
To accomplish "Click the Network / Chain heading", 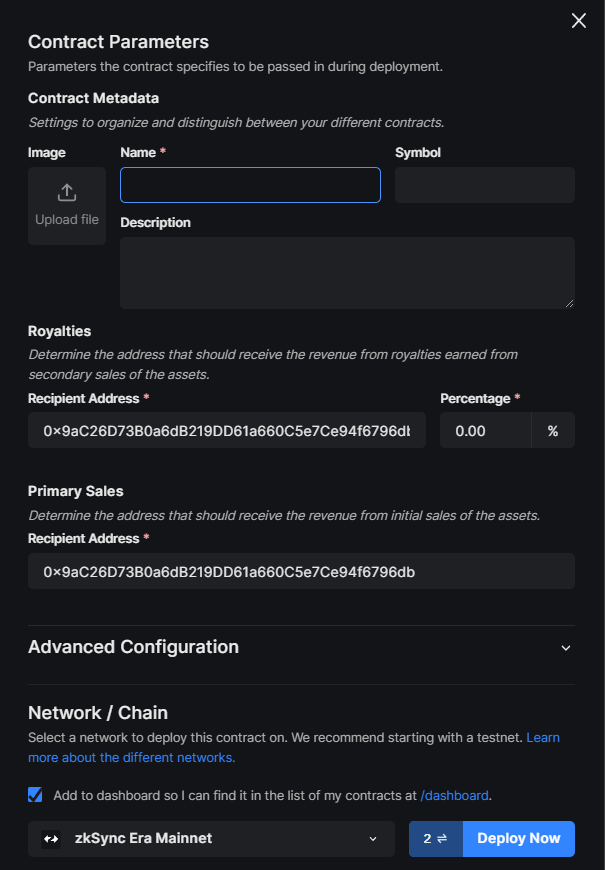I will click(x=98, y=712).
